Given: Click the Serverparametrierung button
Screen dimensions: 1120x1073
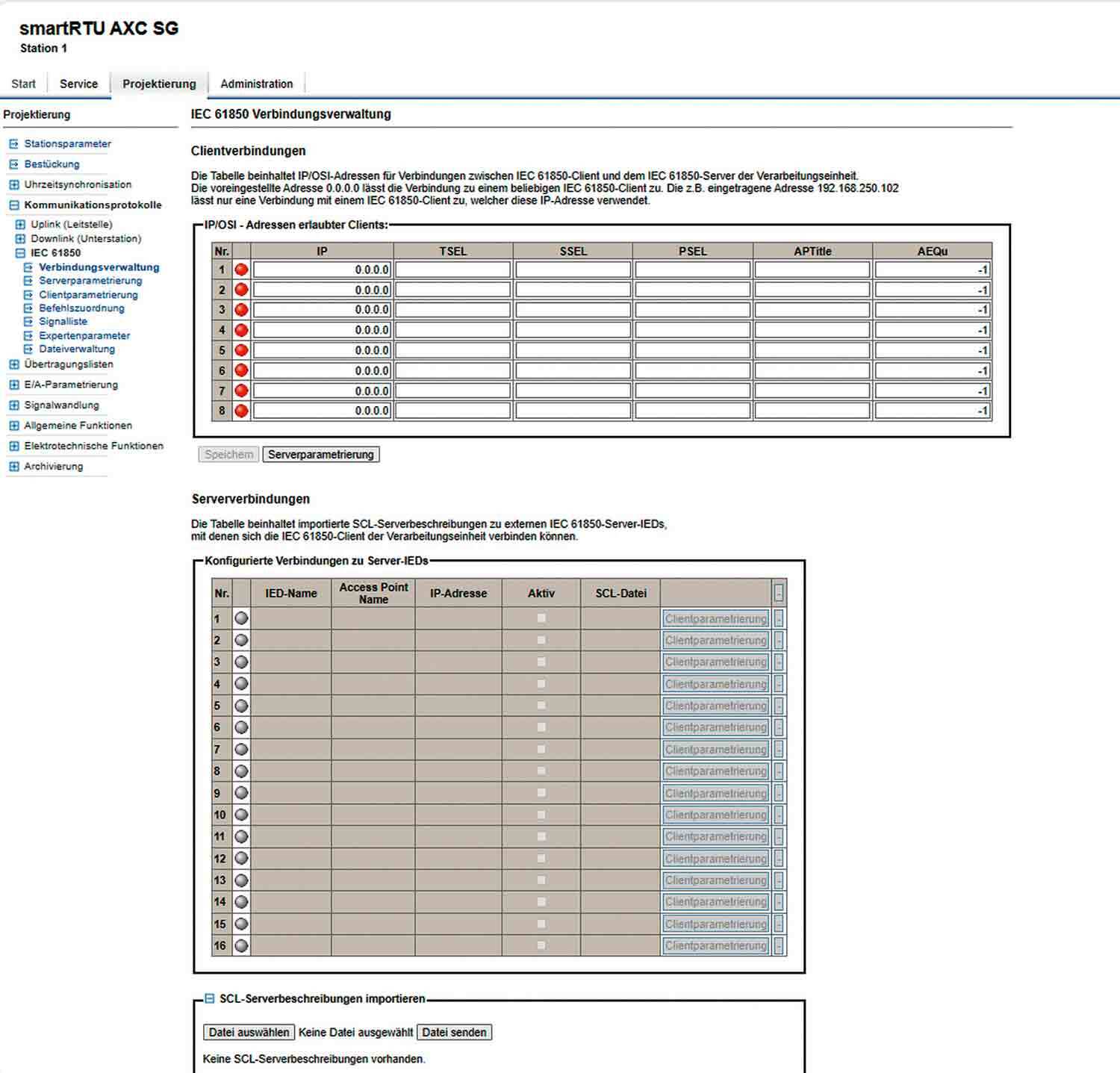Looking at the screenshot, I should pos(320,455).
